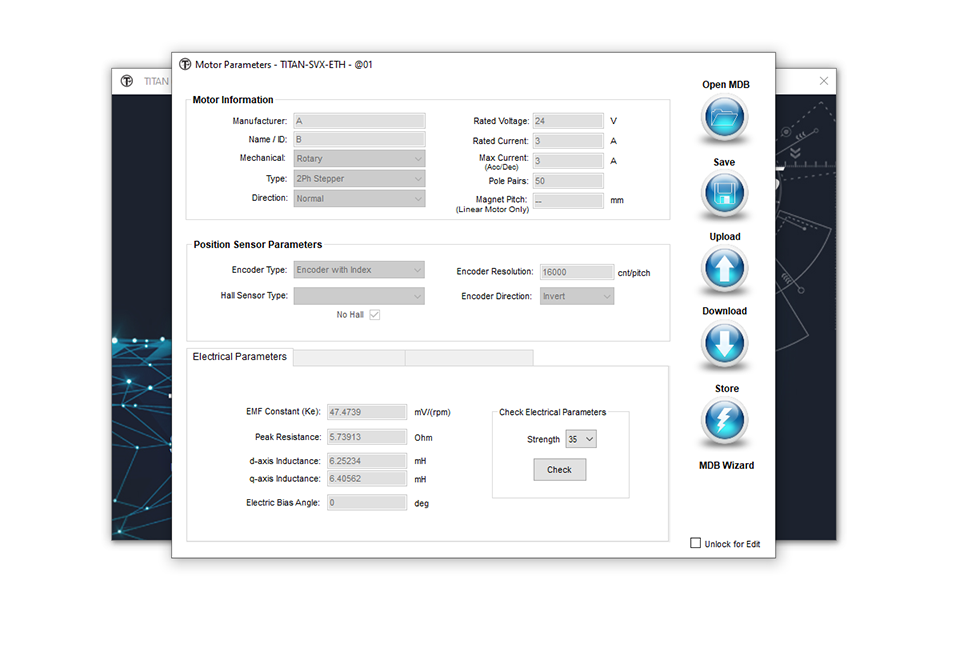This screenshot has width=968, height=646.
Task: Expand the Encoder Direction dropdown
Action: (577, 296)
